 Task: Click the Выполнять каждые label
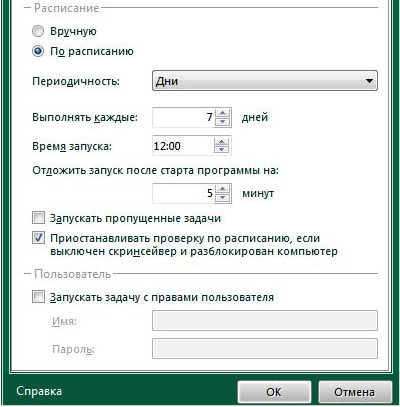(x=85, y=117)
